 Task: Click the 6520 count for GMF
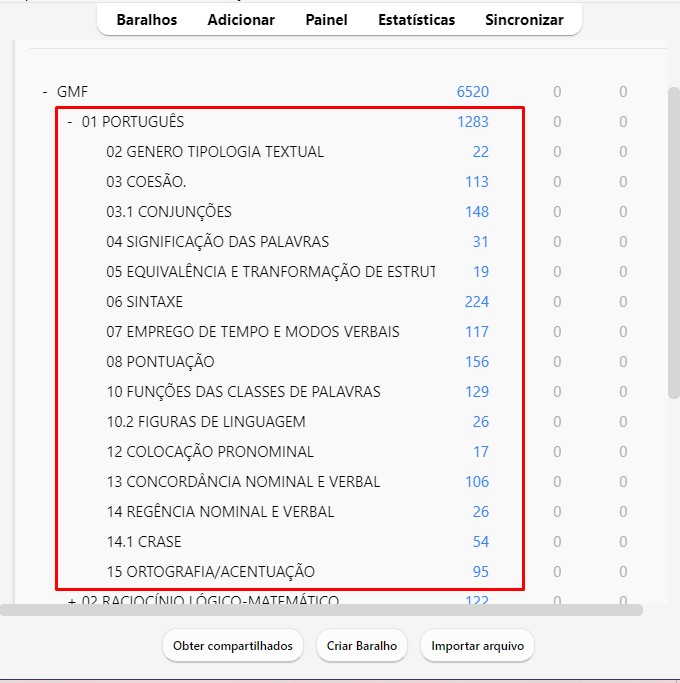pos(472,92)
